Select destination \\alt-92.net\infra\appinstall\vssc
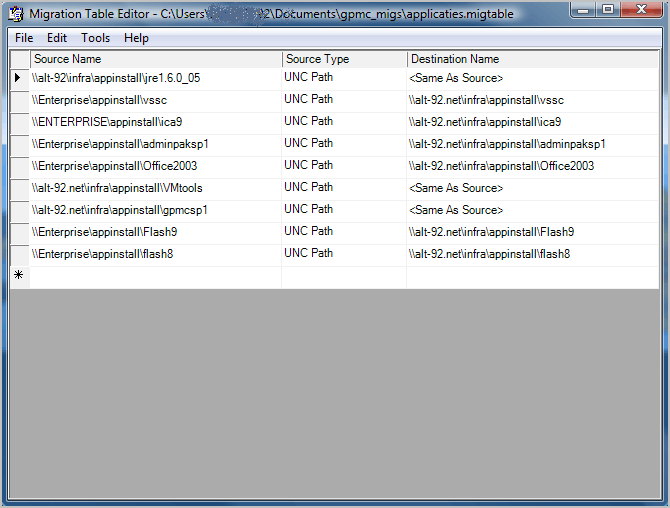This screenshot has width=670, height=508. tap(533, 101)
